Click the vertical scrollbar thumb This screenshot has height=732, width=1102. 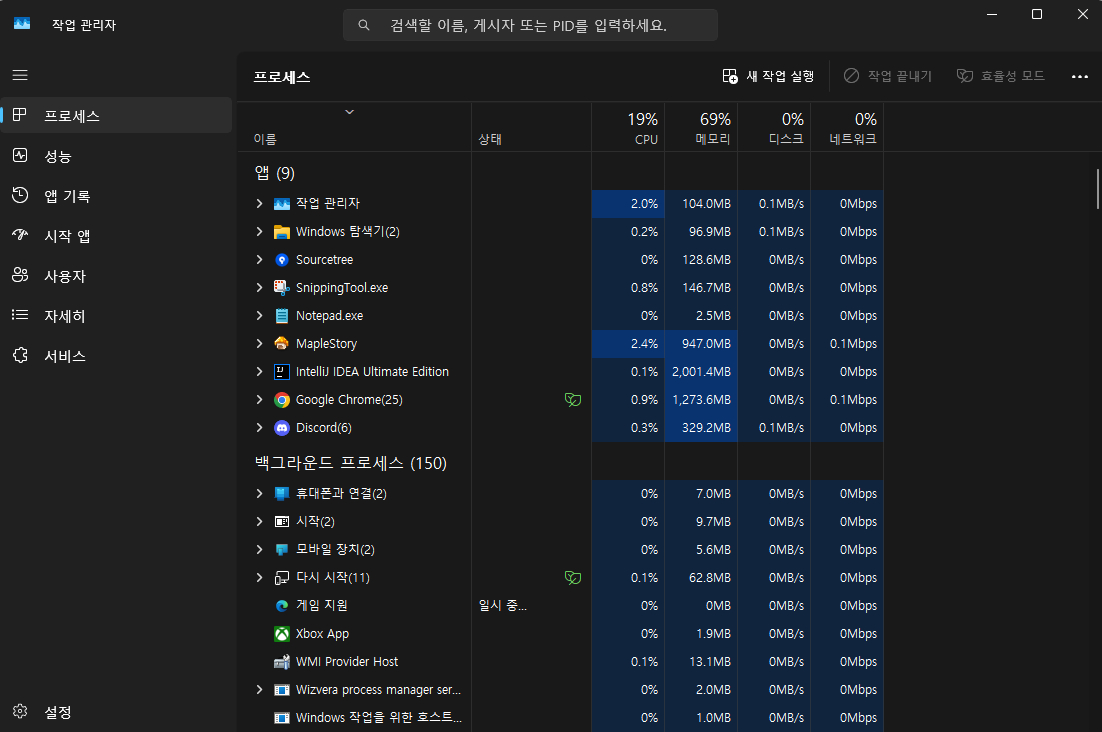[x=1097, y=188]
